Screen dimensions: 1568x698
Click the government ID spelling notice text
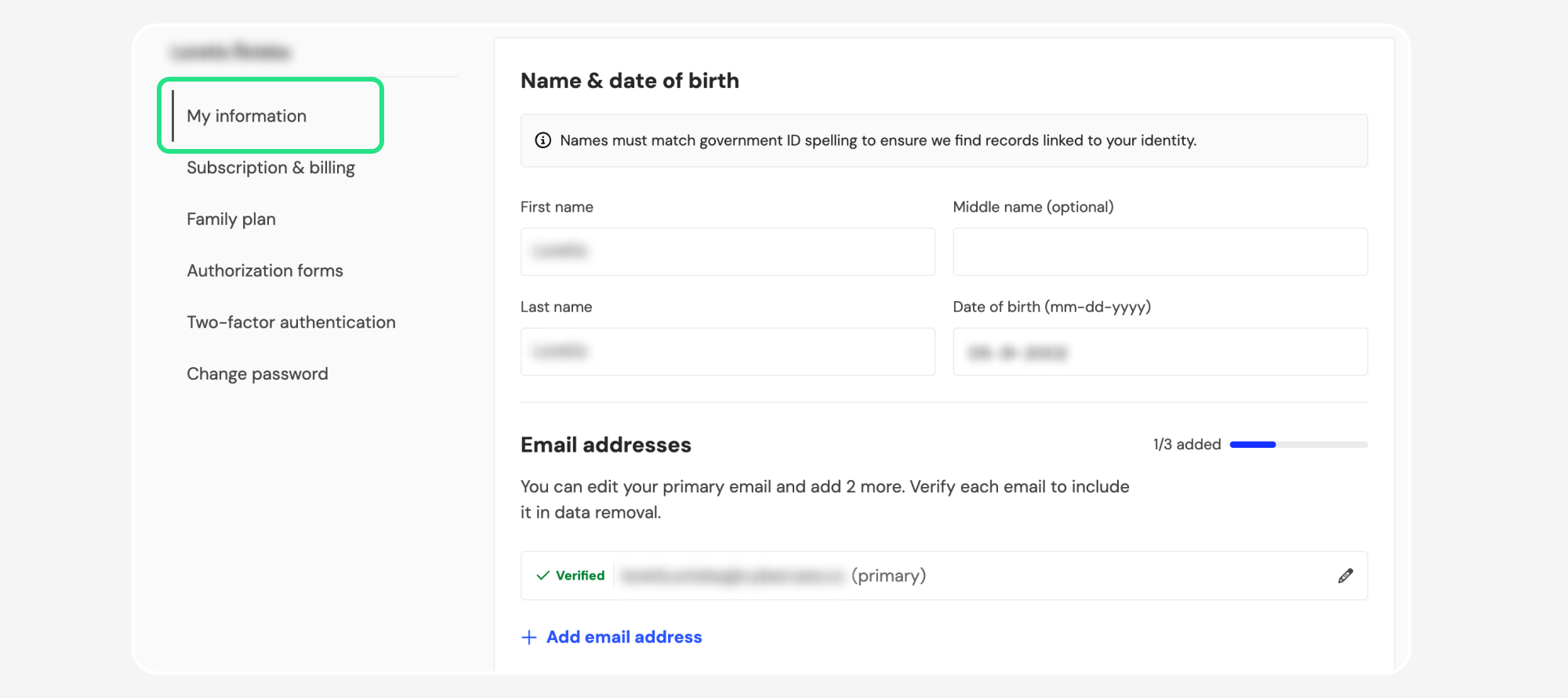click(x=878, y=140)
